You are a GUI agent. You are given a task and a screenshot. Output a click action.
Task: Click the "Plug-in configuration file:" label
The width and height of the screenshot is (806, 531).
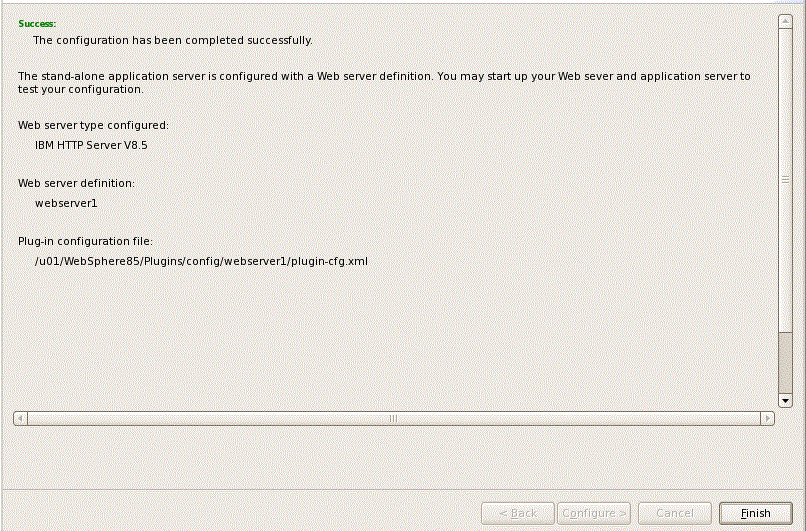tap(85, 241)
